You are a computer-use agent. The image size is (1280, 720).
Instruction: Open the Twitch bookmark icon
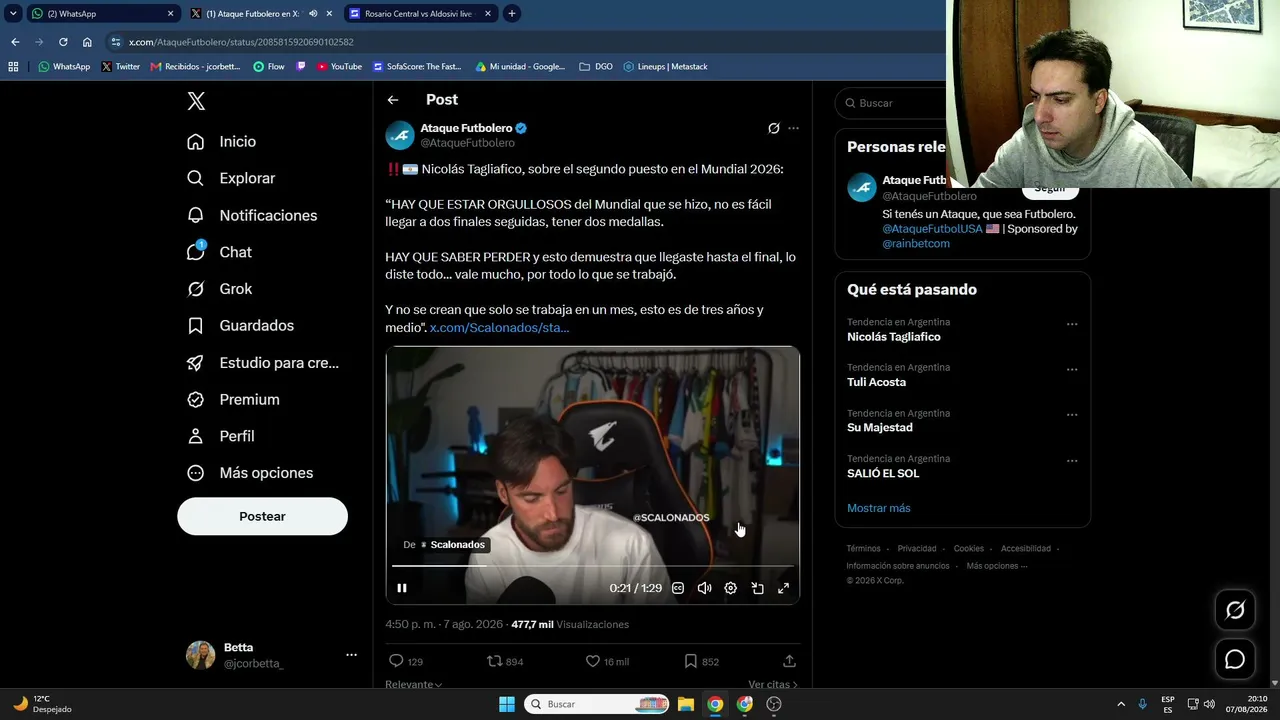[301, 67]
